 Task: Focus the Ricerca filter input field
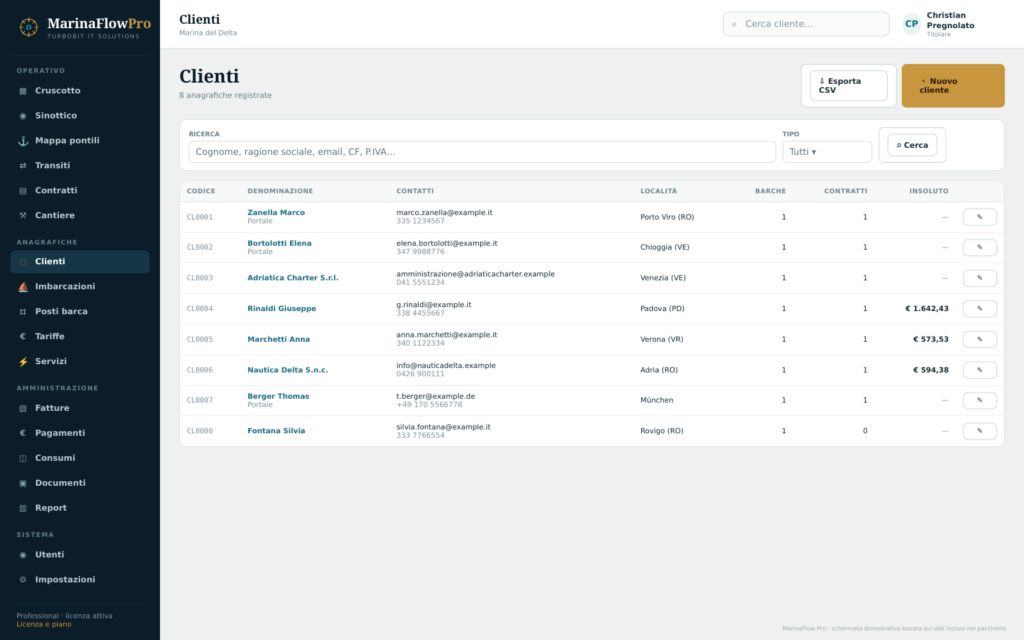482,152
